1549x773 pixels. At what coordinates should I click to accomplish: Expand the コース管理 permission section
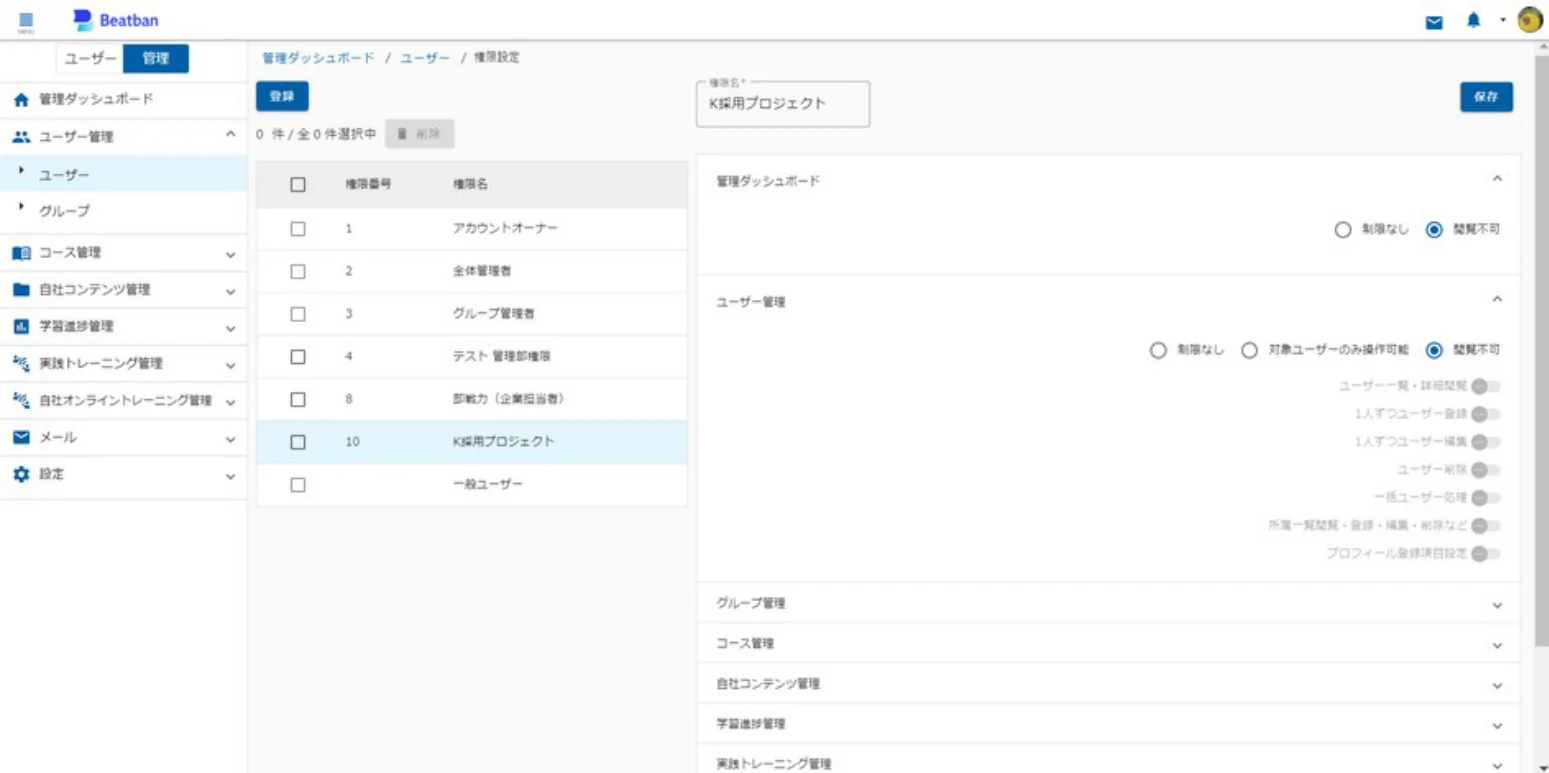click(x=1108, y=643)
